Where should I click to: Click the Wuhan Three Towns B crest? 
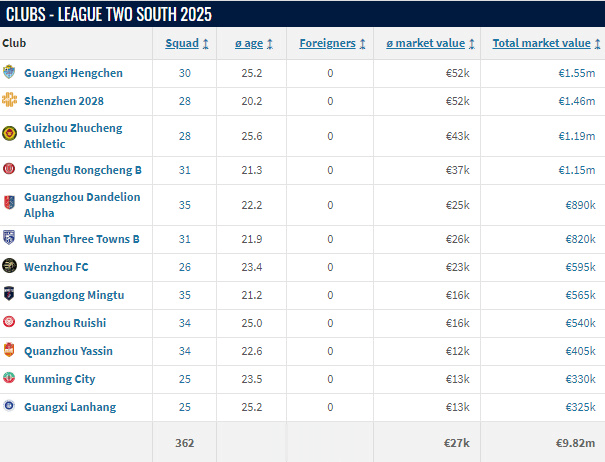coord(9,237)
